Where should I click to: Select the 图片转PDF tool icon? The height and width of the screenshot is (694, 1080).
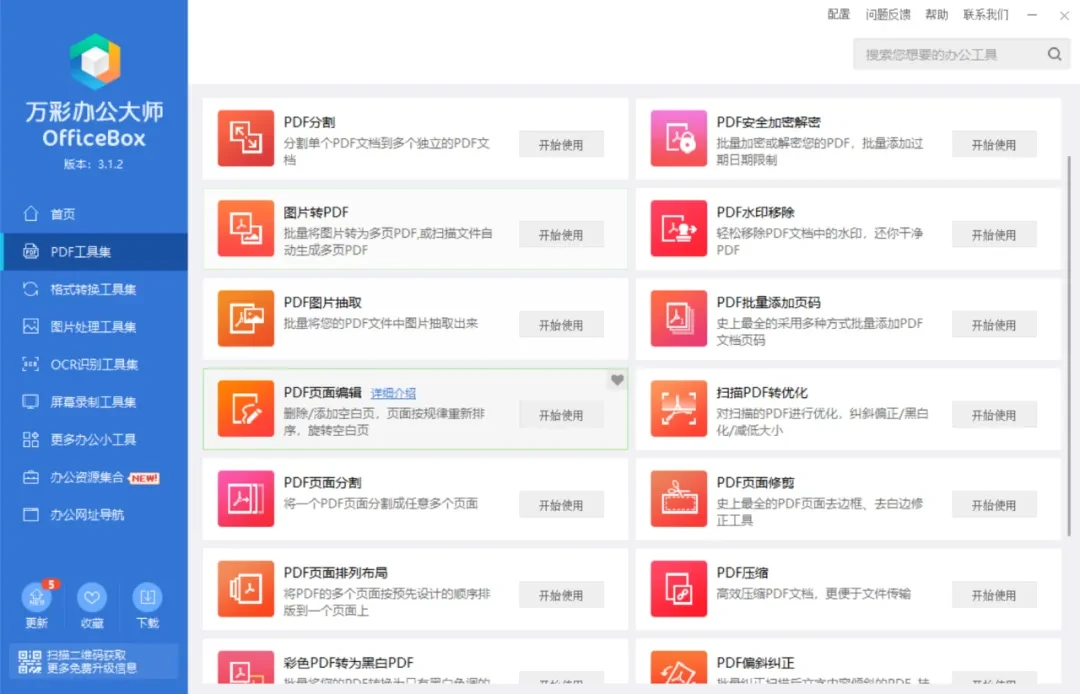click(x=245, y=234)
